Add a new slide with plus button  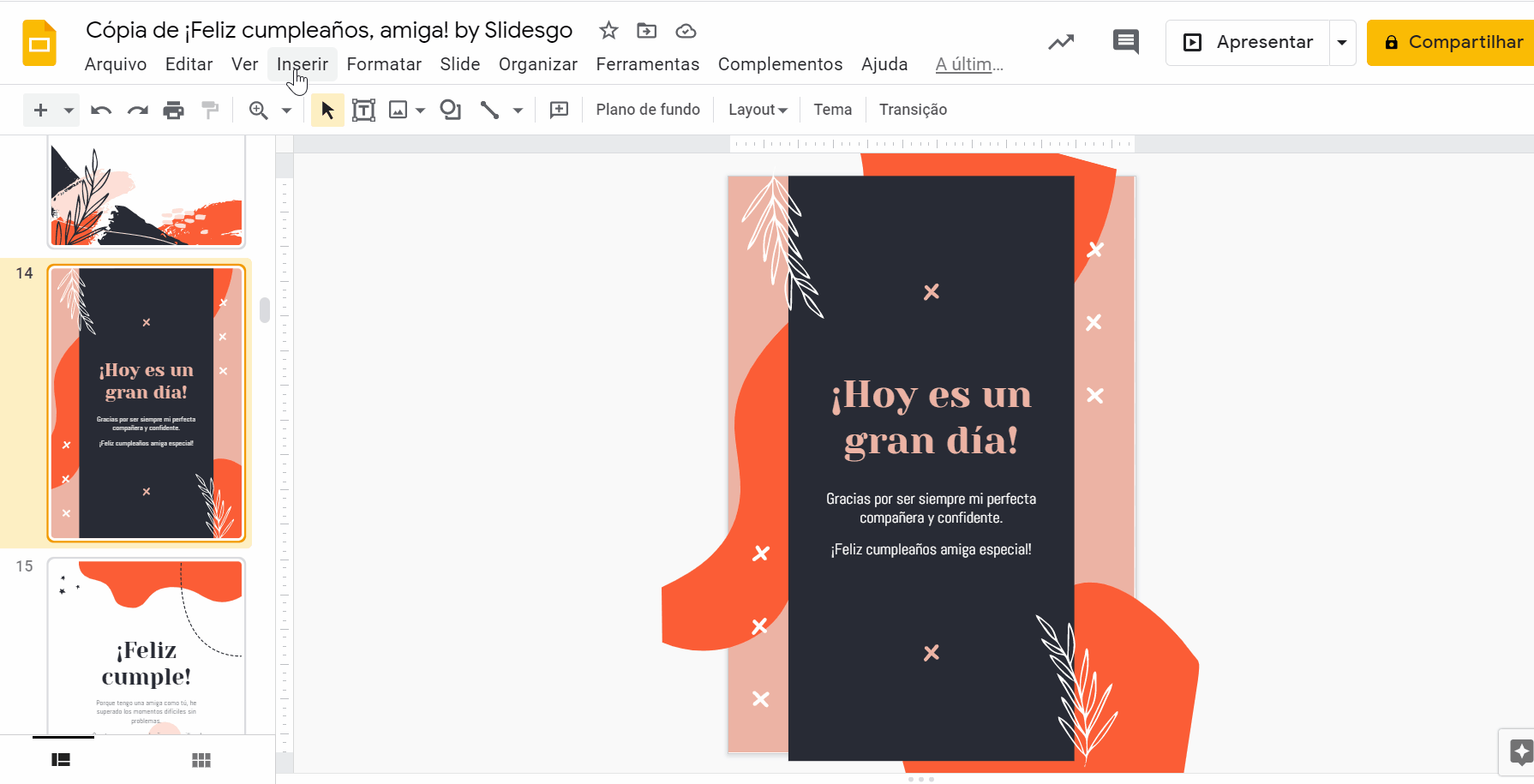(x=40, y=110)
